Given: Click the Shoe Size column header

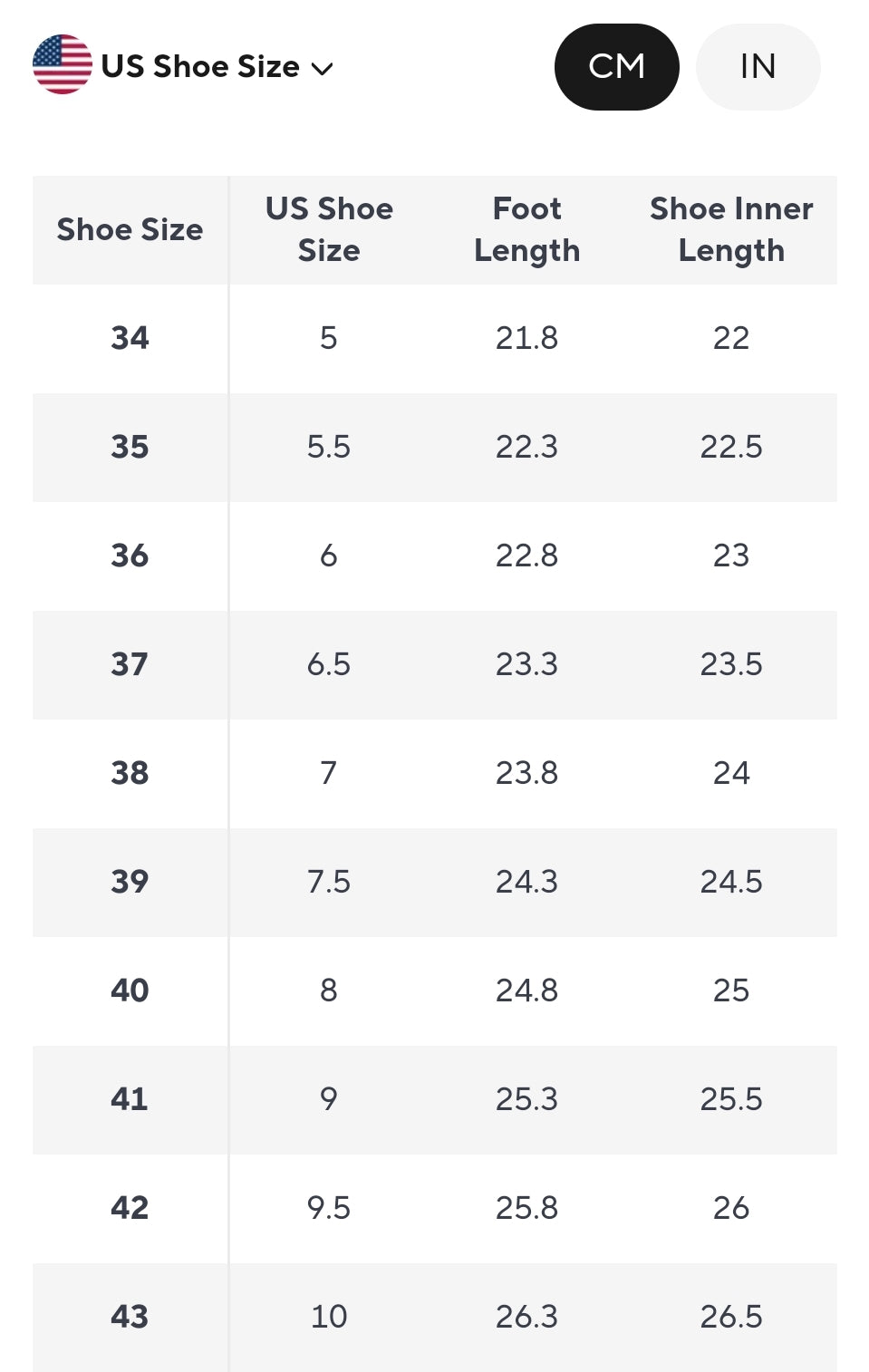Looking at the screenshot, I should [130, 230].
